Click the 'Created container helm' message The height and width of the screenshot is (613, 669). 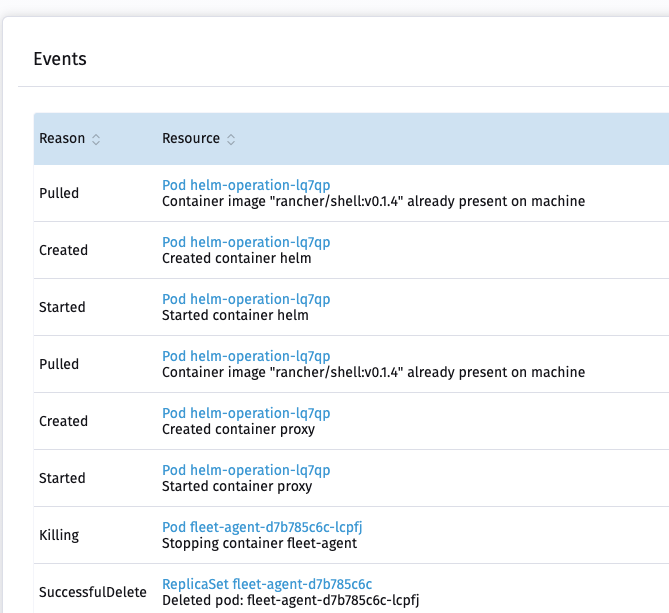pyautogui.click(x=236, y=259)
